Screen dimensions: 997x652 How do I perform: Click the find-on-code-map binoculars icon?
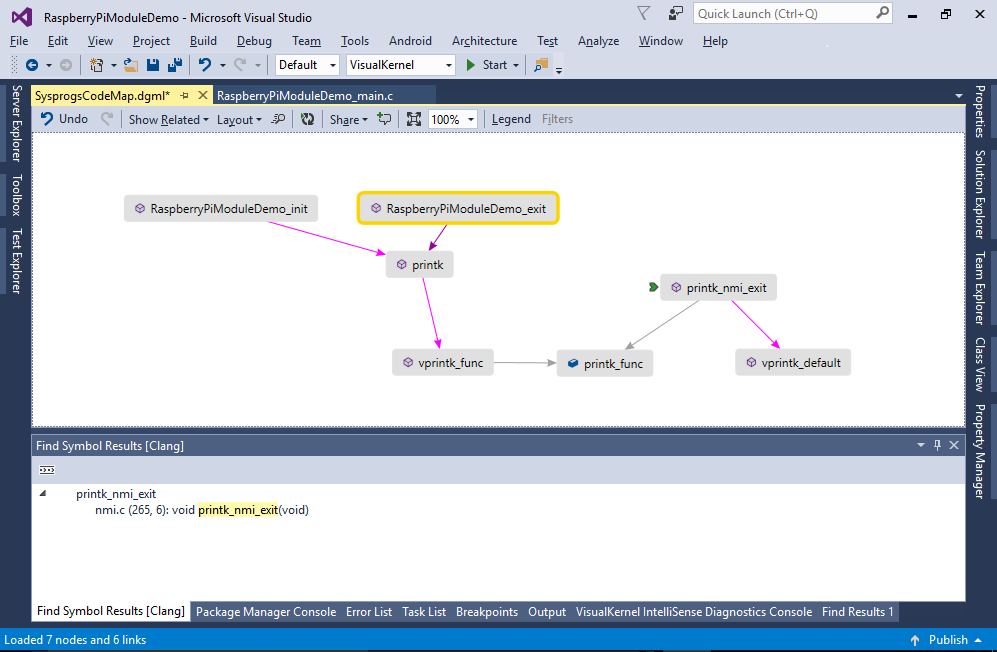click(x=278, y=119)
